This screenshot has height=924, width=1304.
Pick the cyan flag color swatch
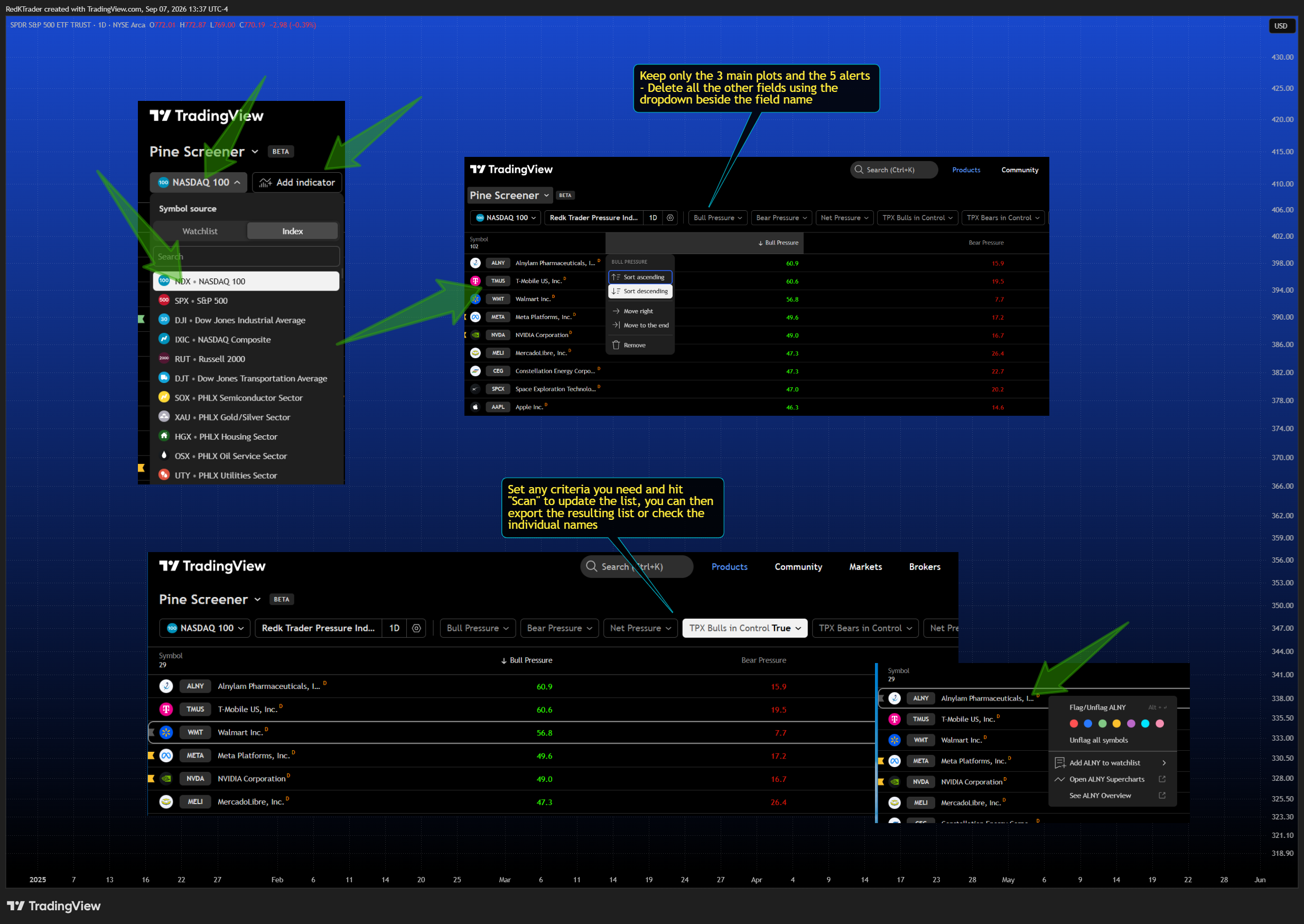pyautogui.click(x=1145, y=724)
